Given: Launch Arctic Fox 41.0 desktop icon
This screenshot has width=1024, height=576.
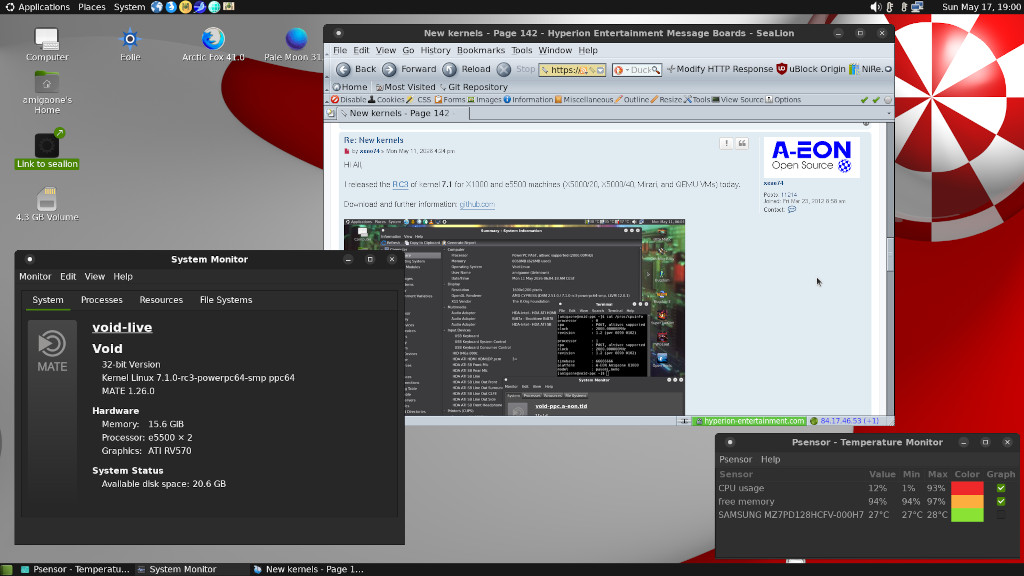Looking at the screenshot, I should [213, 44].
